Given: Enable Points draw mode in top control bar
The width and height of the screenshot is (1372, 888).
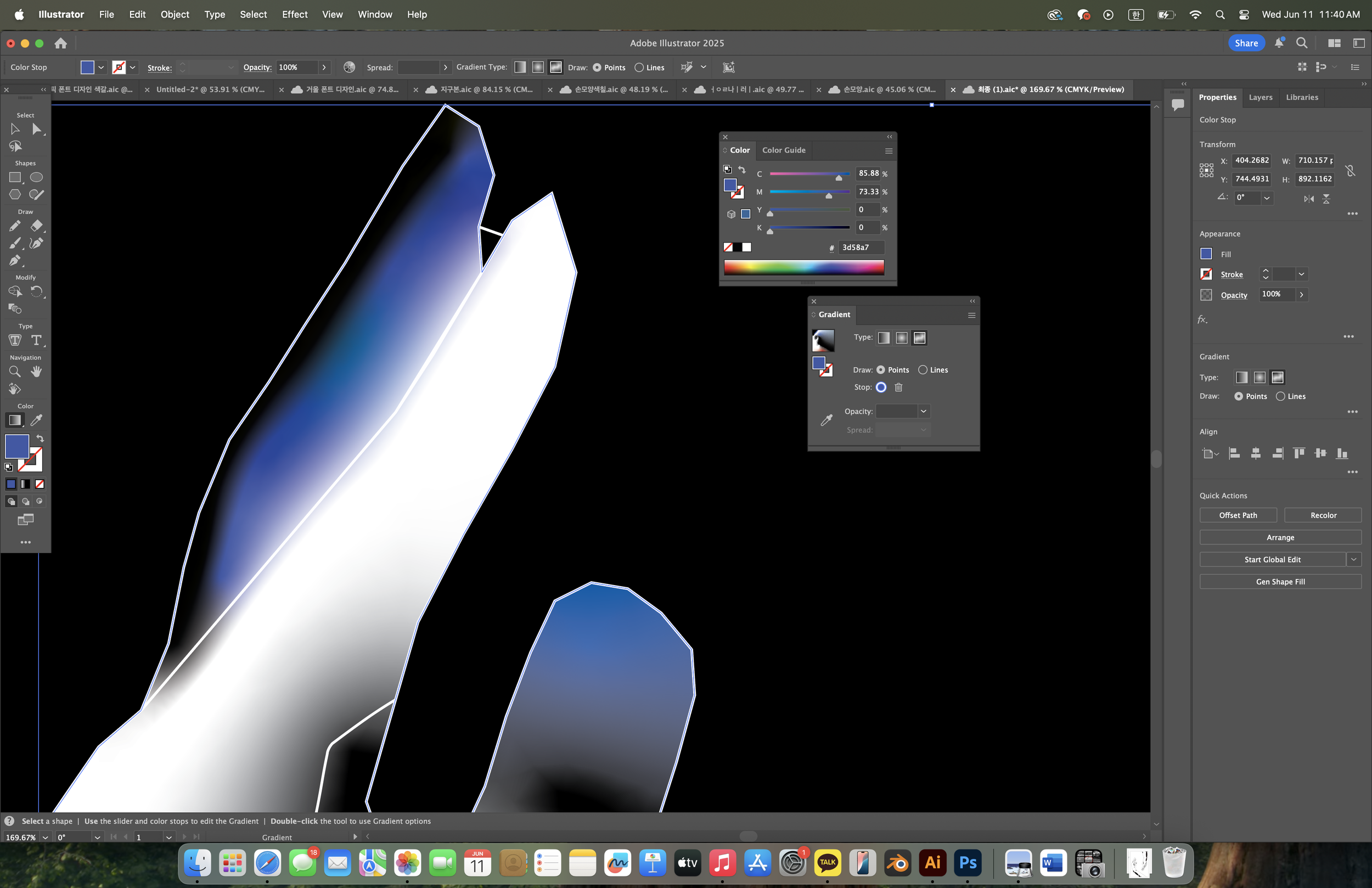Looking at the screenshot, I should coord(598,68).
